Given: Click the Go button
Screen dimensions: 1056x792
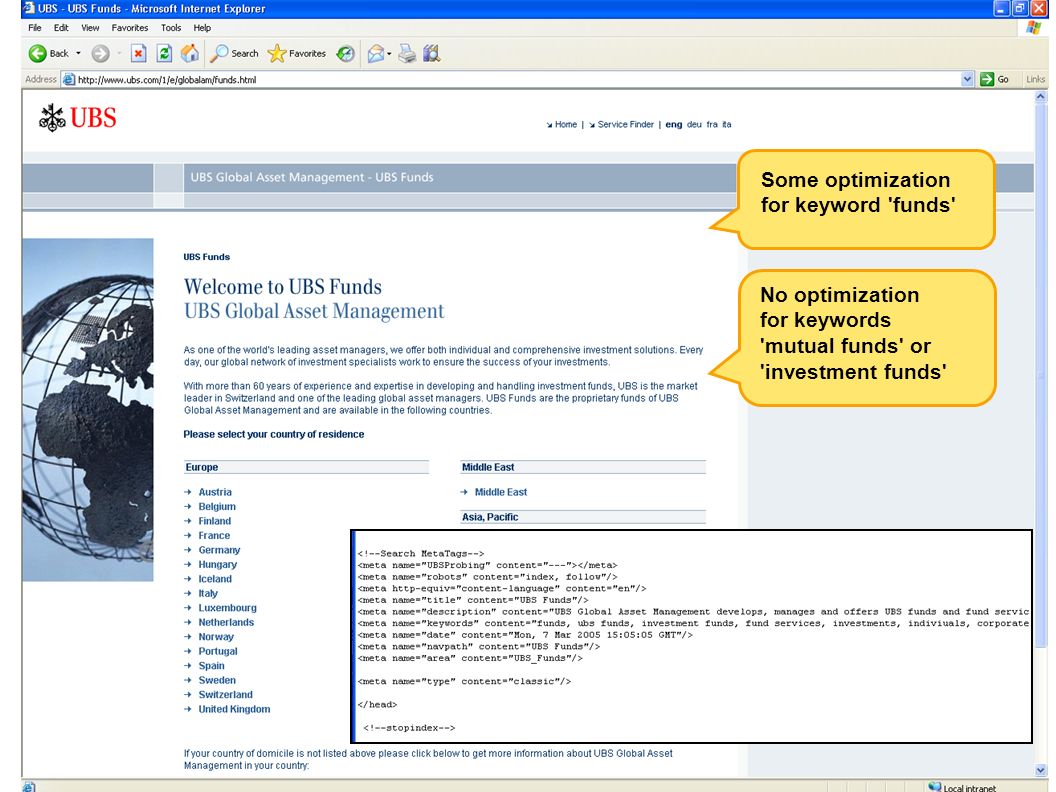Looking at the screenshot, I should [x=995, y=79].
